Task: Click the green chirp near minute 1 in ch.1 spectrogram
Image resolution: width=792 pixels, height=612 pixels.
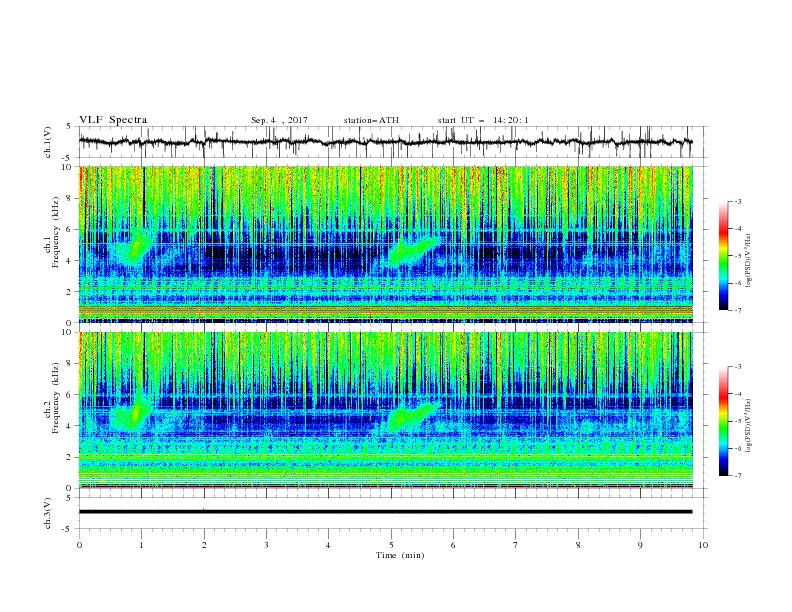Action: pos(134,247)
